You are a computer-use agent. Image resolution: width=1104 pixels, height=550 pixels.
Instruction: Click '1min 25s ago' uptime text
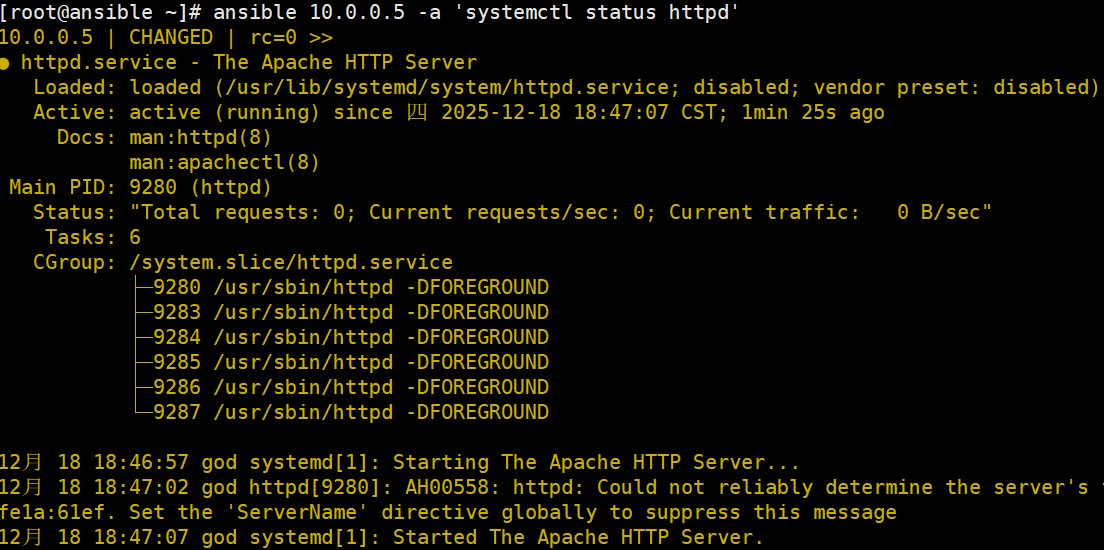click(x=813, y=113)
